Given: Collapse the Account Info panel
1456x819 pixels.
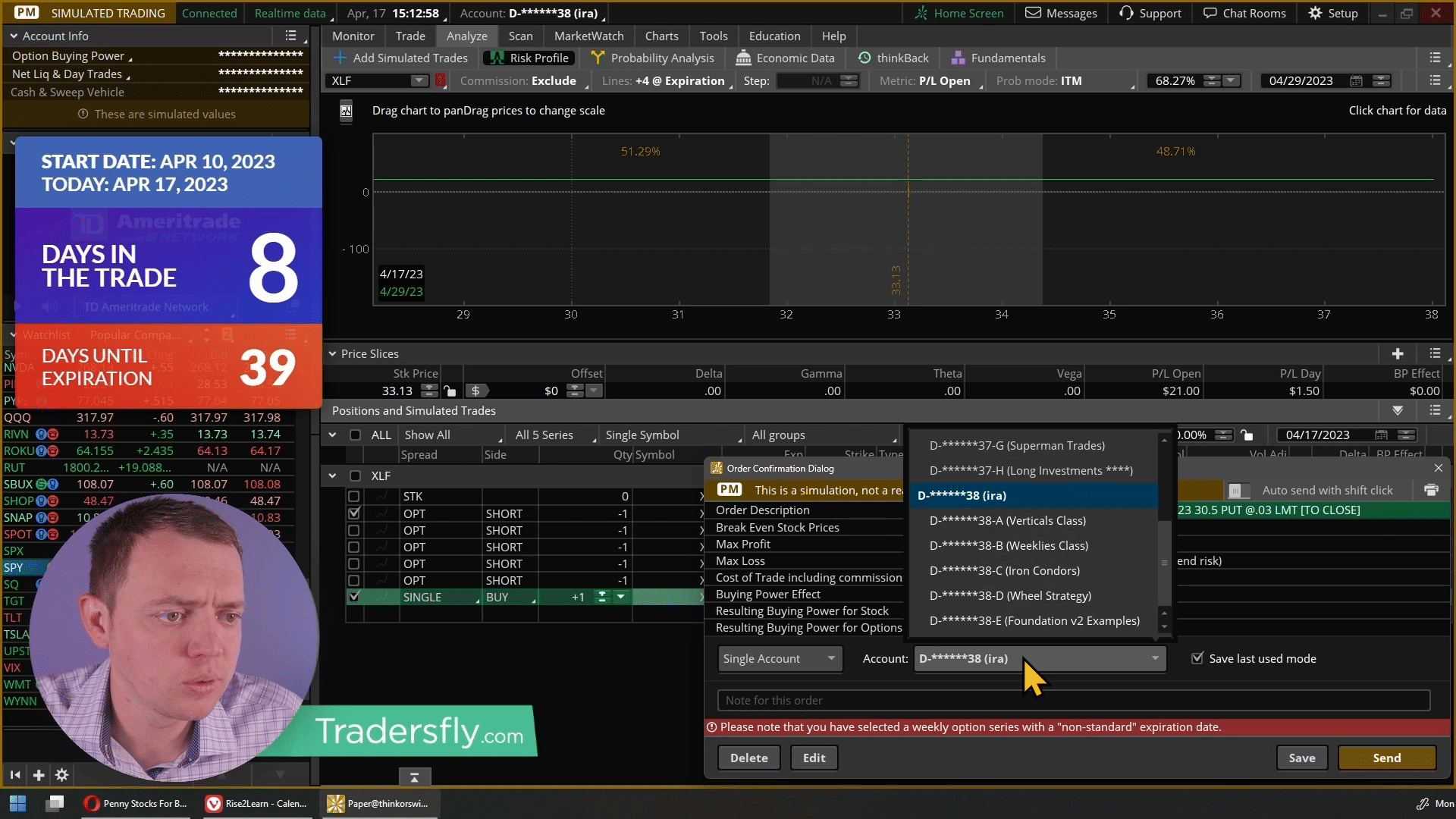Looking at the screenshot, I should [14, 36].
